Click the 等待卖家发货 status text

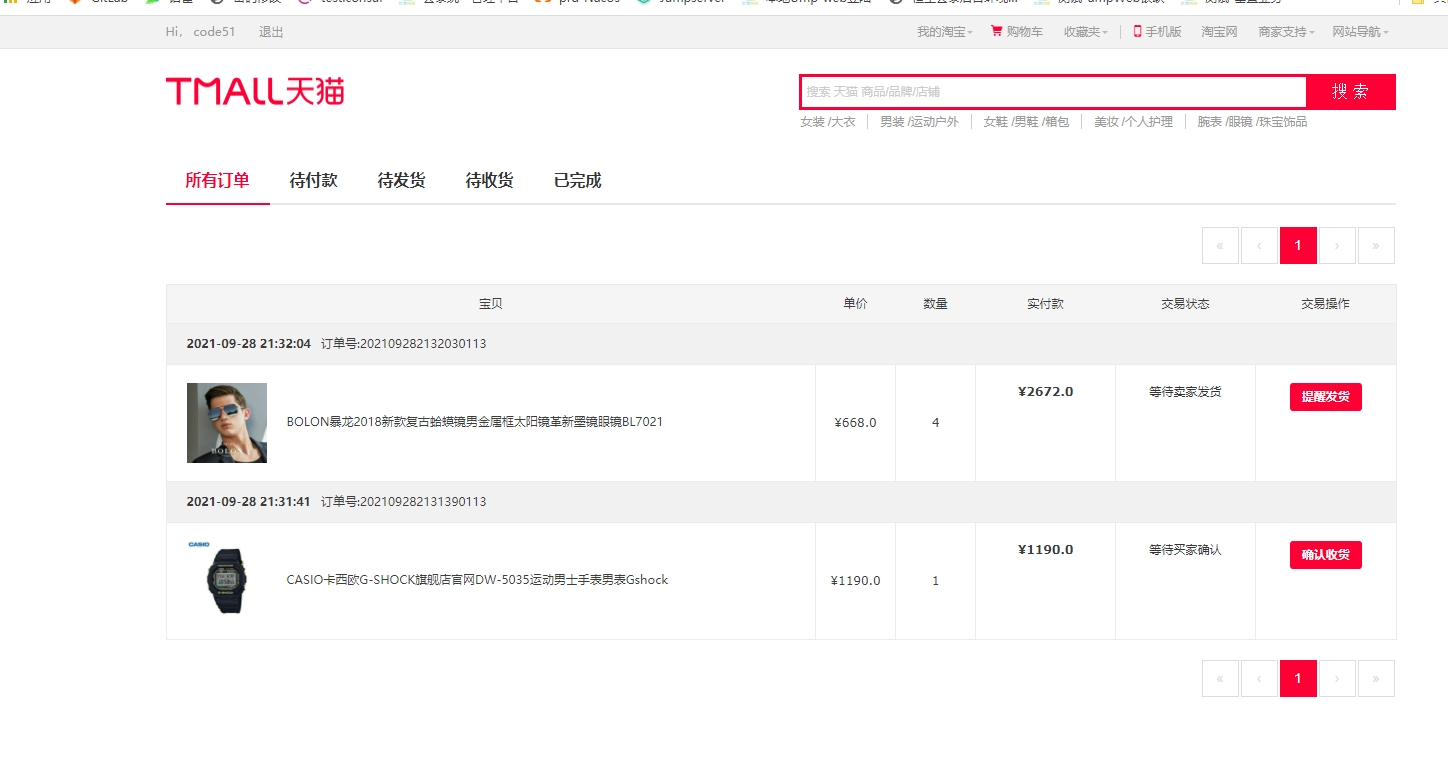(x=1185, y=392)
